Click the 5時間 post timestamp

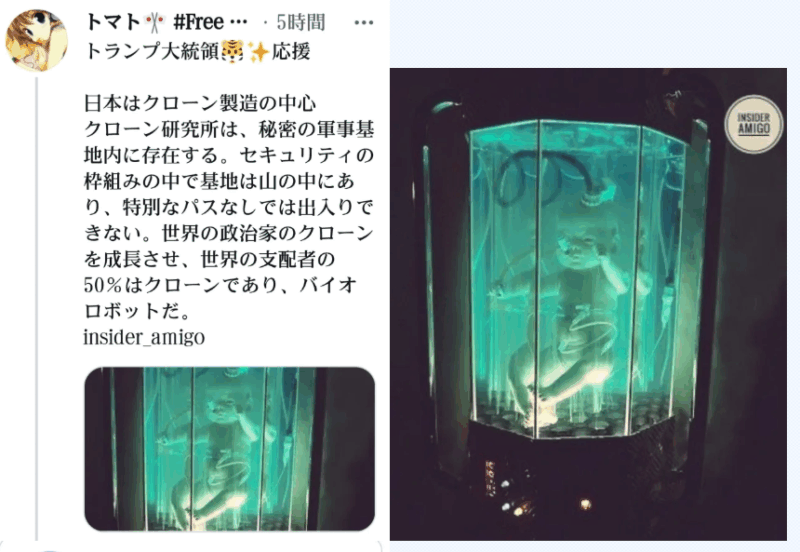coord(301,22)
